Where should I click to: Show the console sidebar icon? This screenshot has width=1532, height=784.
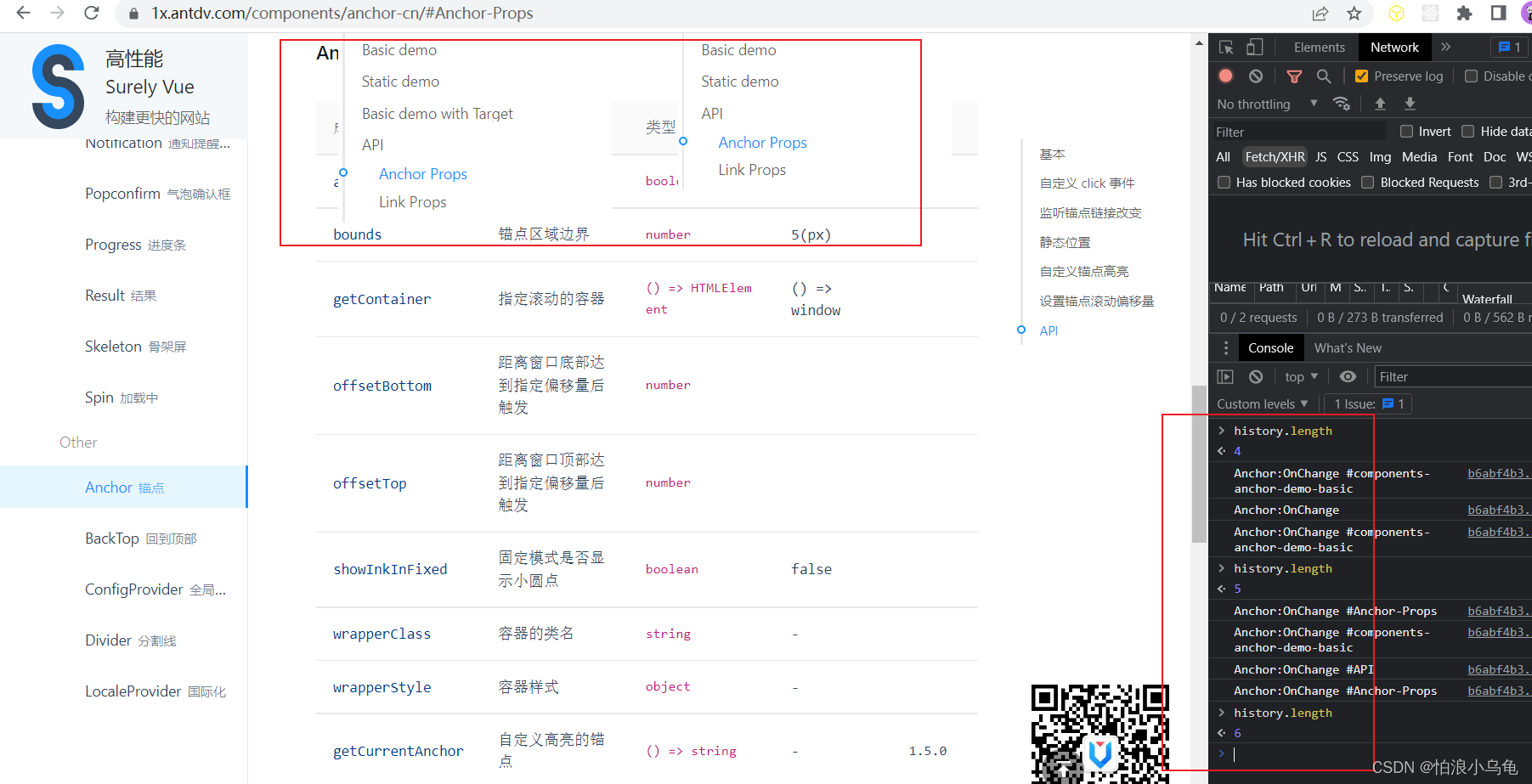[1225, 376]
